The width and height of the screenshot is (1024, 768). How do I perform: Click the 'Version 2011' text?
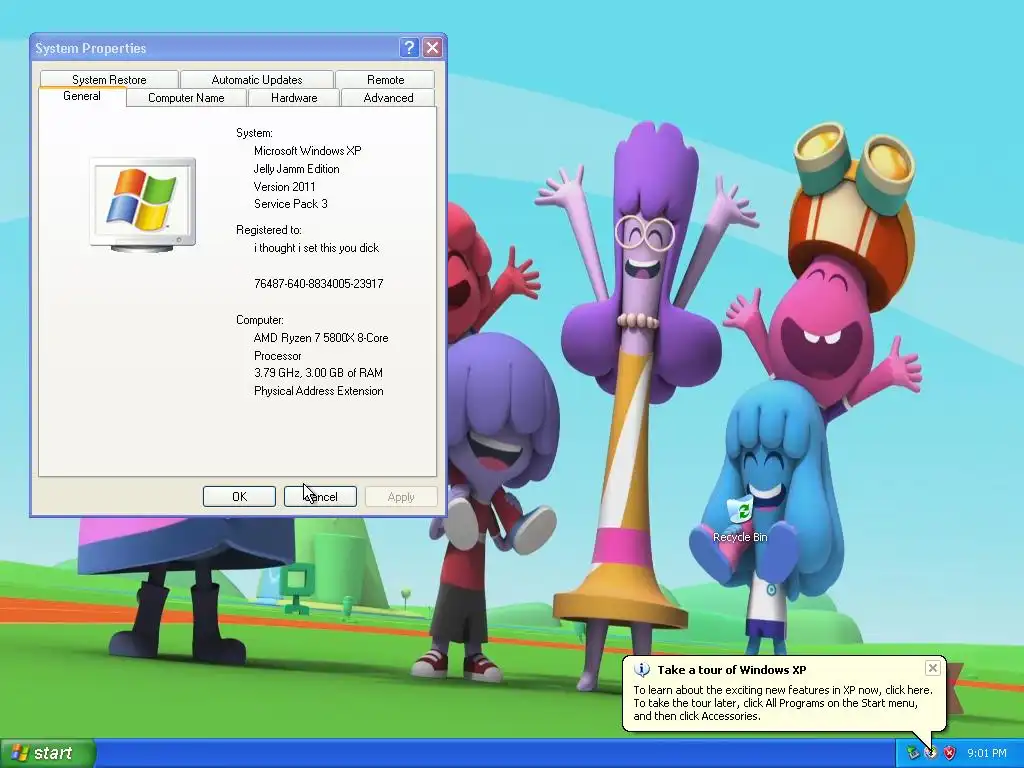(x=285, y=187)
